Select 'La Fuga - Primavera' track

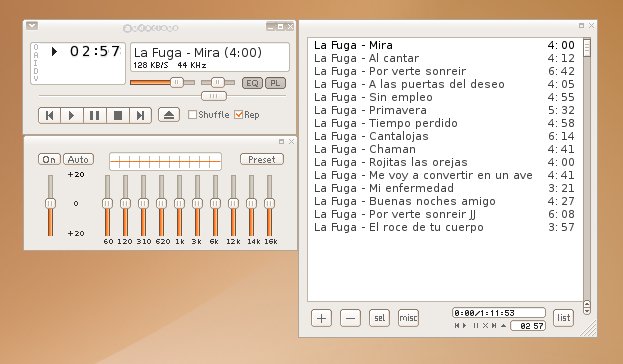pos(444,110)
